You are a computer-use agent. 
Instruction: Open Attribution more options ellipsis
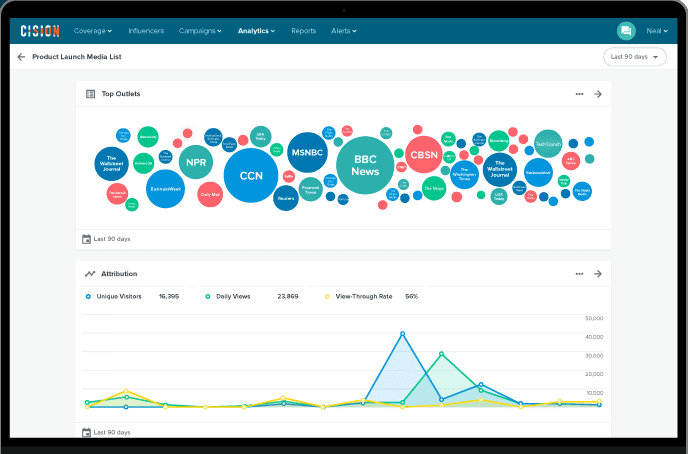(579, 274)
